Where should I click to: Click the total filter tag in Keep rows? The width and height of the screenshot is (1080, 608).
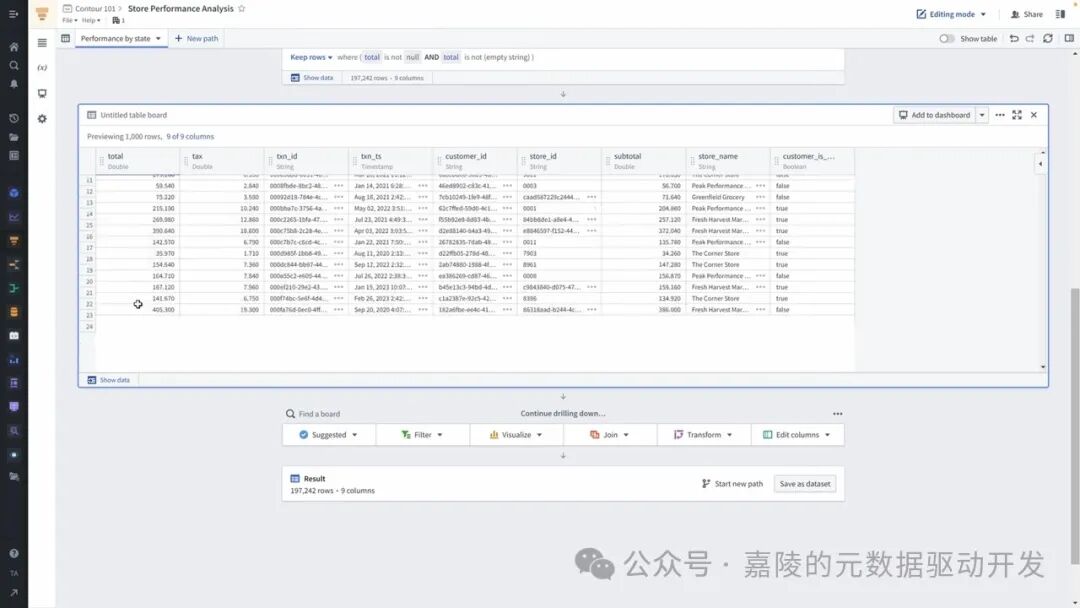tap(372, 57)
